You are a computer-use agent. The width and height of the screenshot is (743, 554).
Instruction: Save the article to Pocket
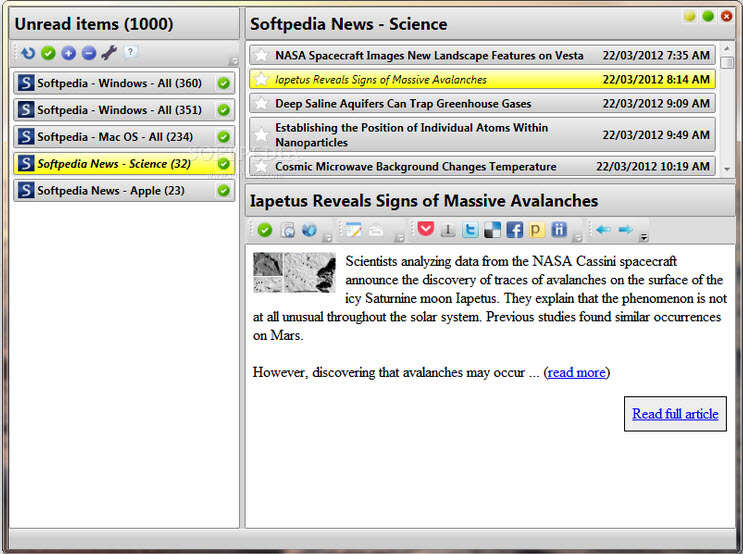426,231
